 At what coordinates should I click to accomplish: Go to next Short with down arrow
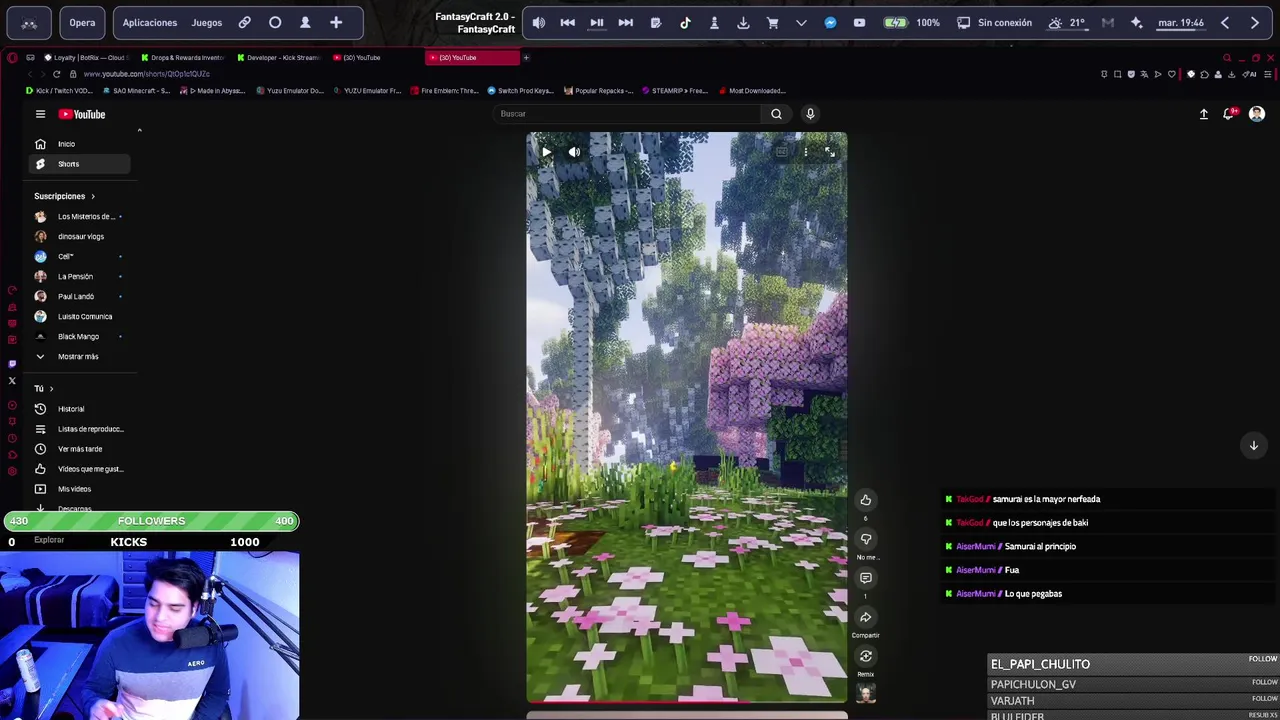[1253, 446]
